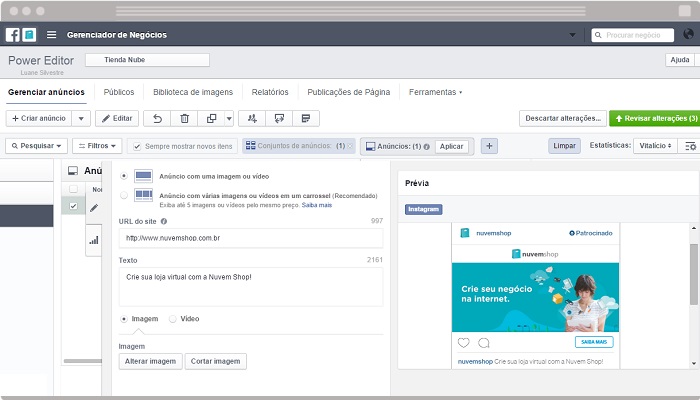Open the Vitalício statistics dropdown
The image size is (700, 400).
(x=655, y=146)
